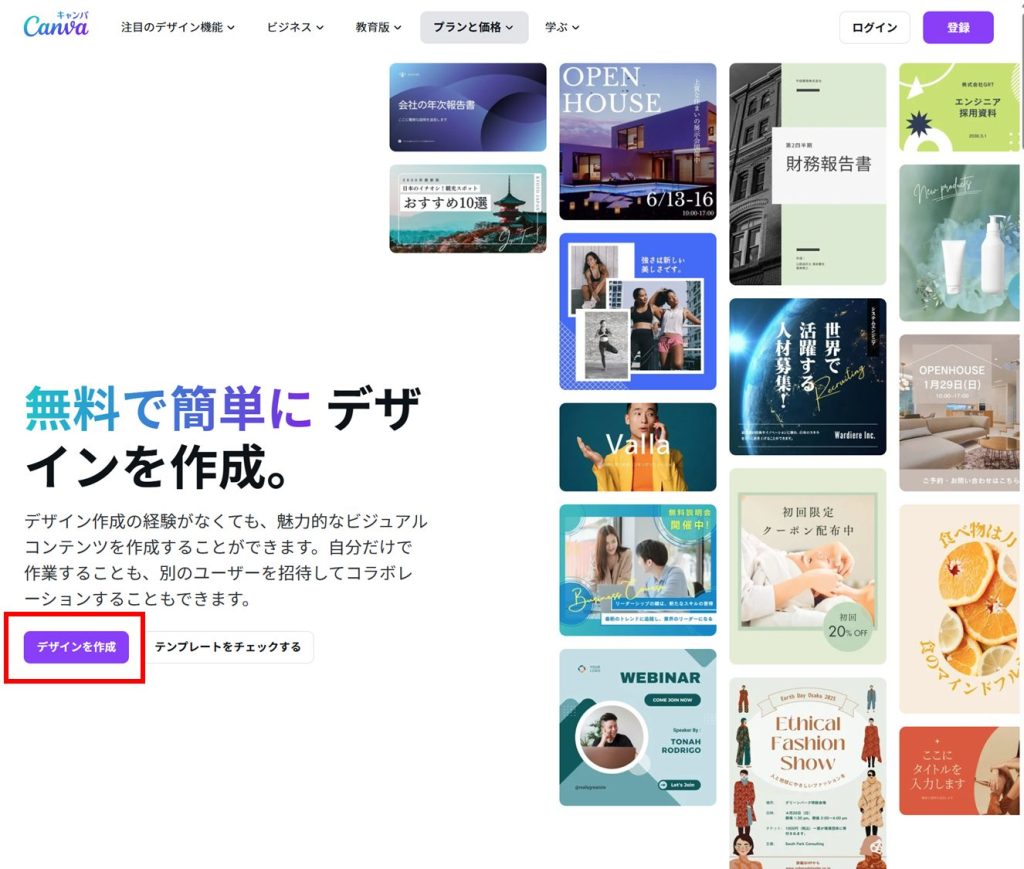Expand the 注目のデザイン機能 dropdown menu

(177, 28)
